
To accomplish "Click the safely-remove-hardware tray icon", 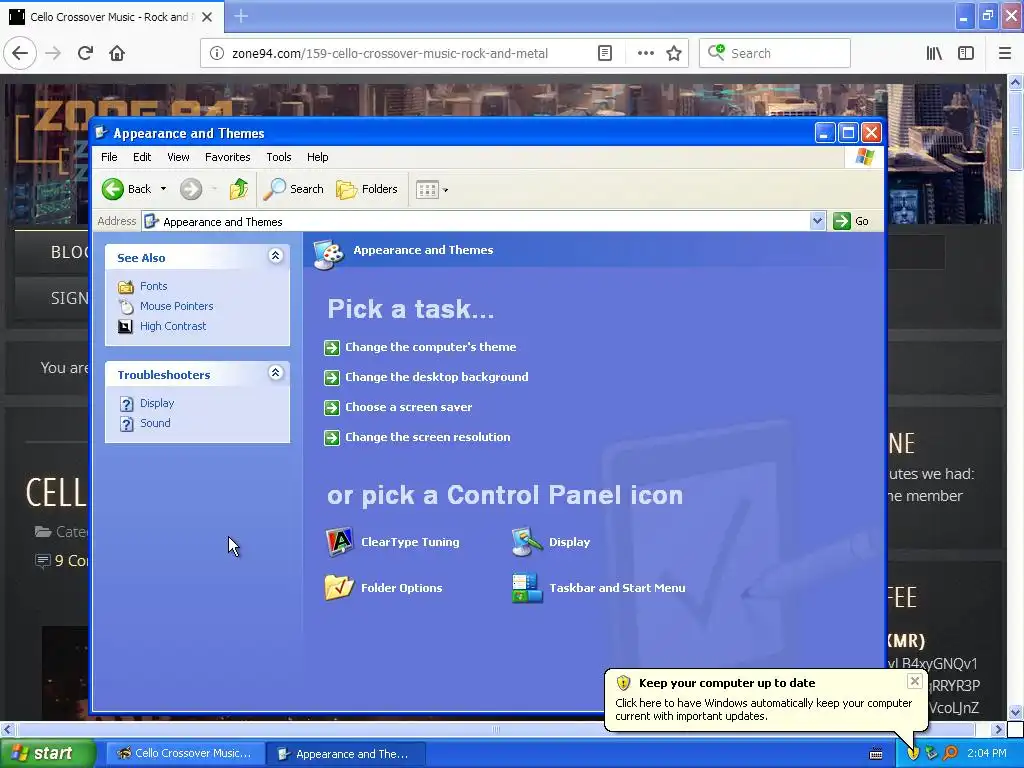I will coord(932,754).
